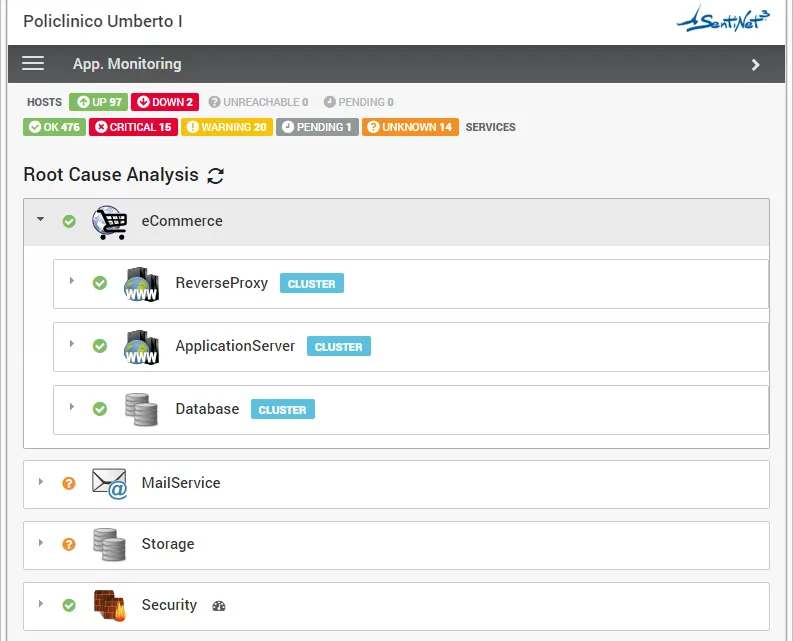Collapse the eCommerce tree node
The width and height of the screenshot is (793, 641).
click(40, 219)
